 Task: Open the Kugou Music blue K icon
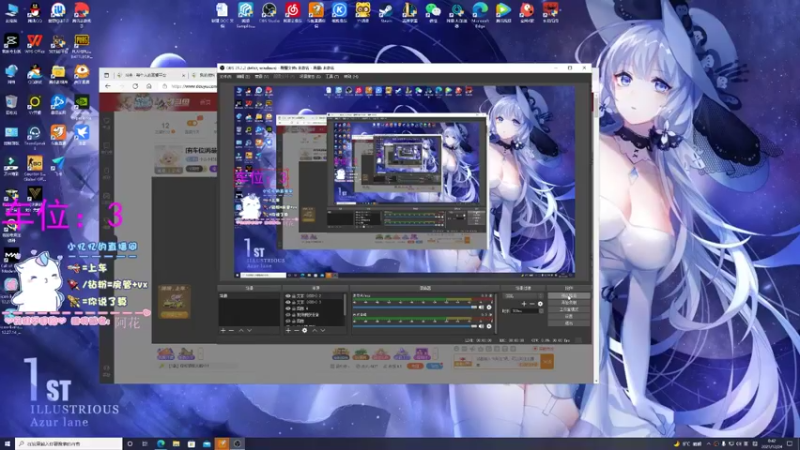click(x=339, y=13)
